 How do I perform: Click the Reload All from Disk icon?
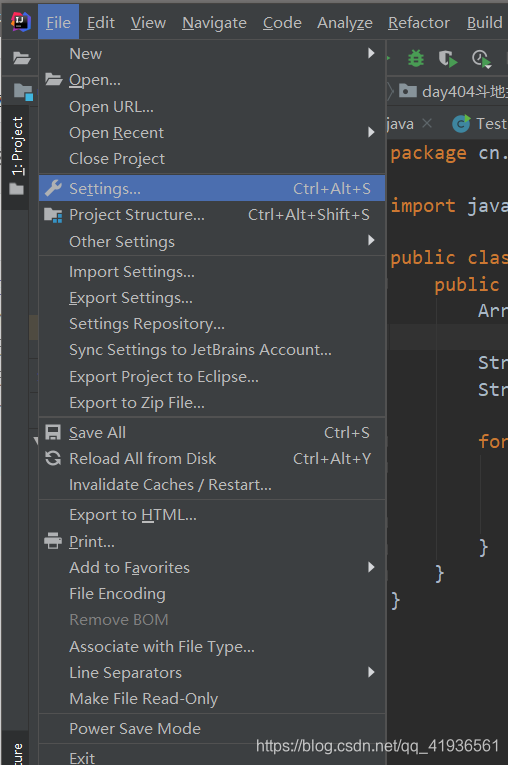click(x=53, y=458)
